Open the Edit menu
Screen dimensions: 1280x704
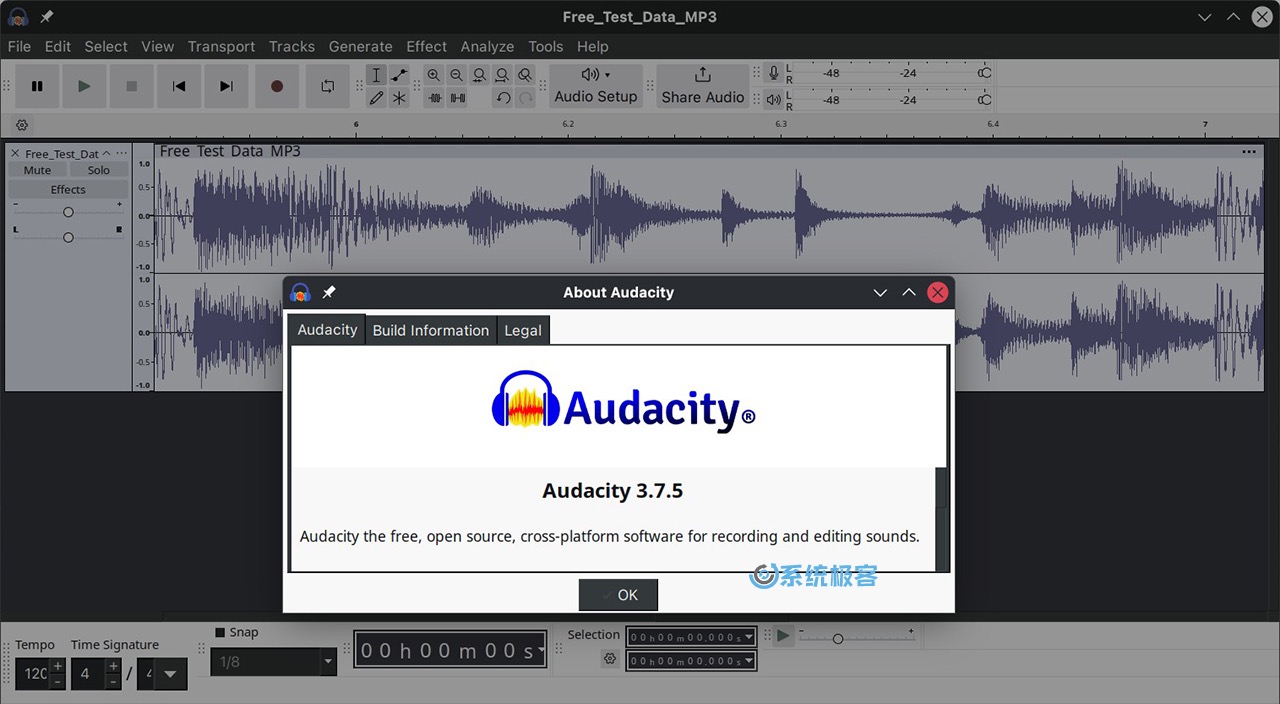coord(58,46)
